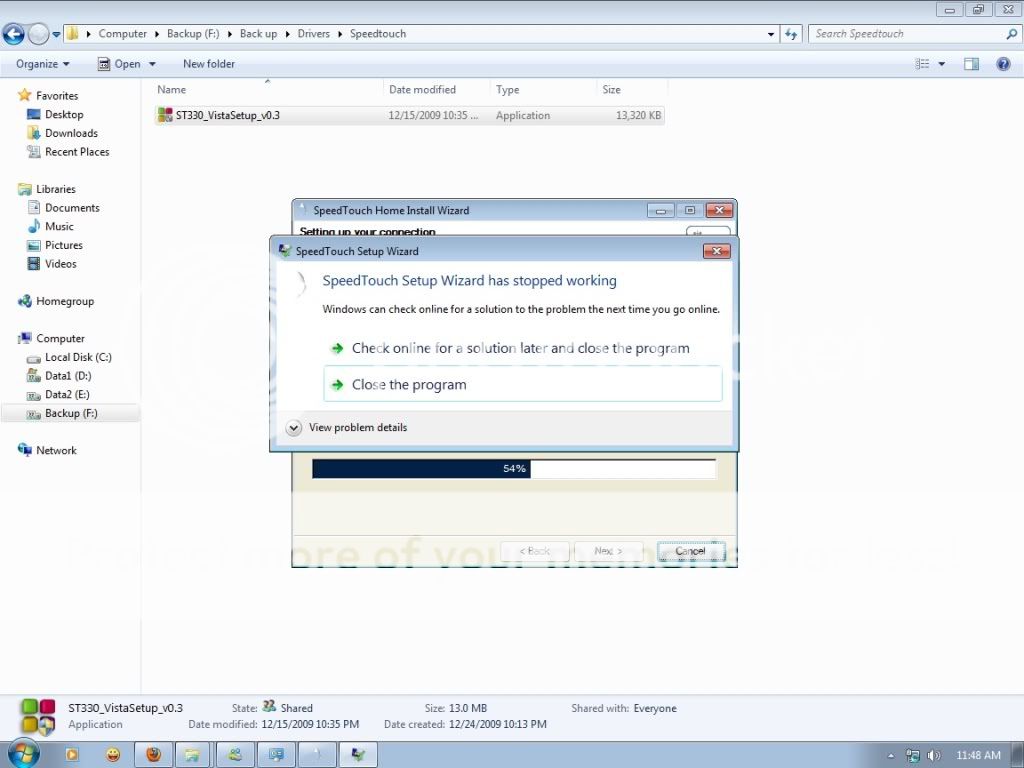Toggle the preview pane icon

[x=971, y=64]
